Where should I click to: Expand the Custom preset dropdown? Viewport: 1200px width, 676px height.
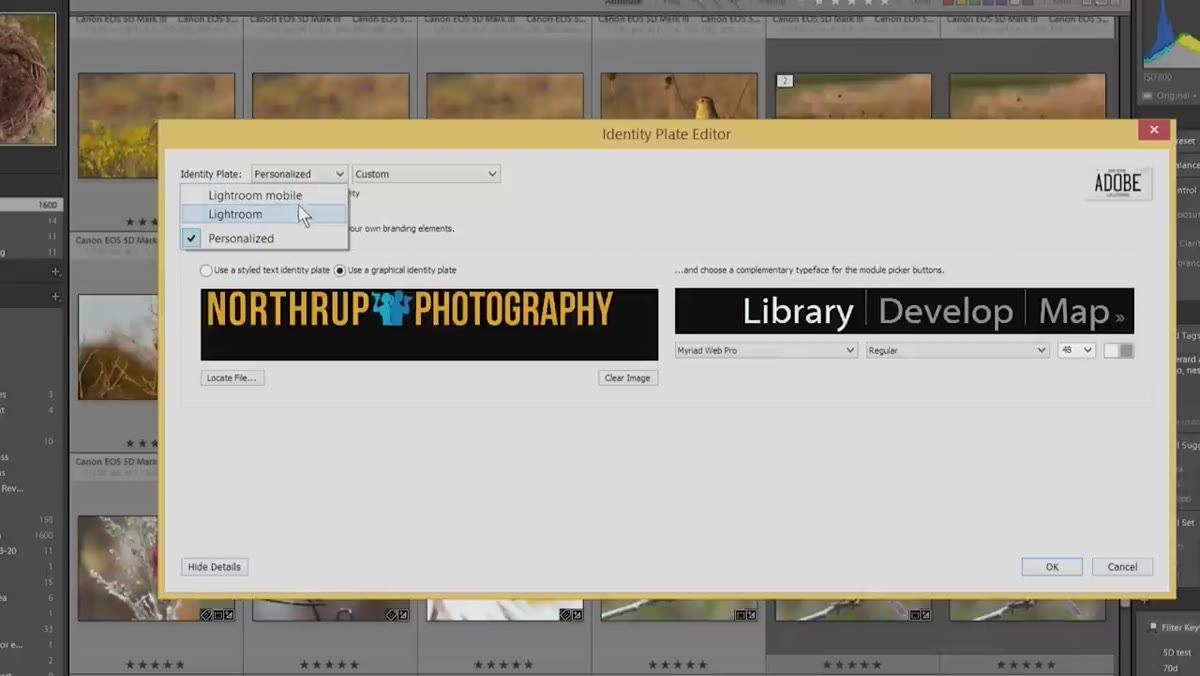pos(426,174)
